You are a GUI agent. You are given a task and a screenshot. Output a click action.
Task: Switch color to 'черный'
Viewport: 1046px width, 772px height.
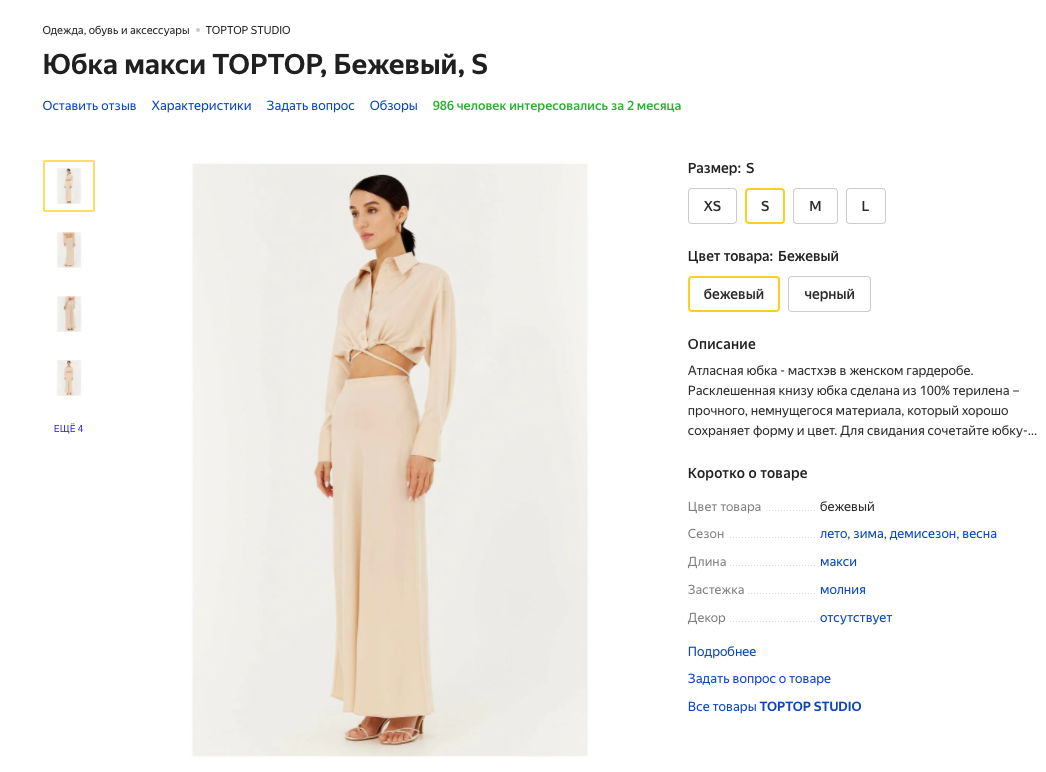[829, 294]
